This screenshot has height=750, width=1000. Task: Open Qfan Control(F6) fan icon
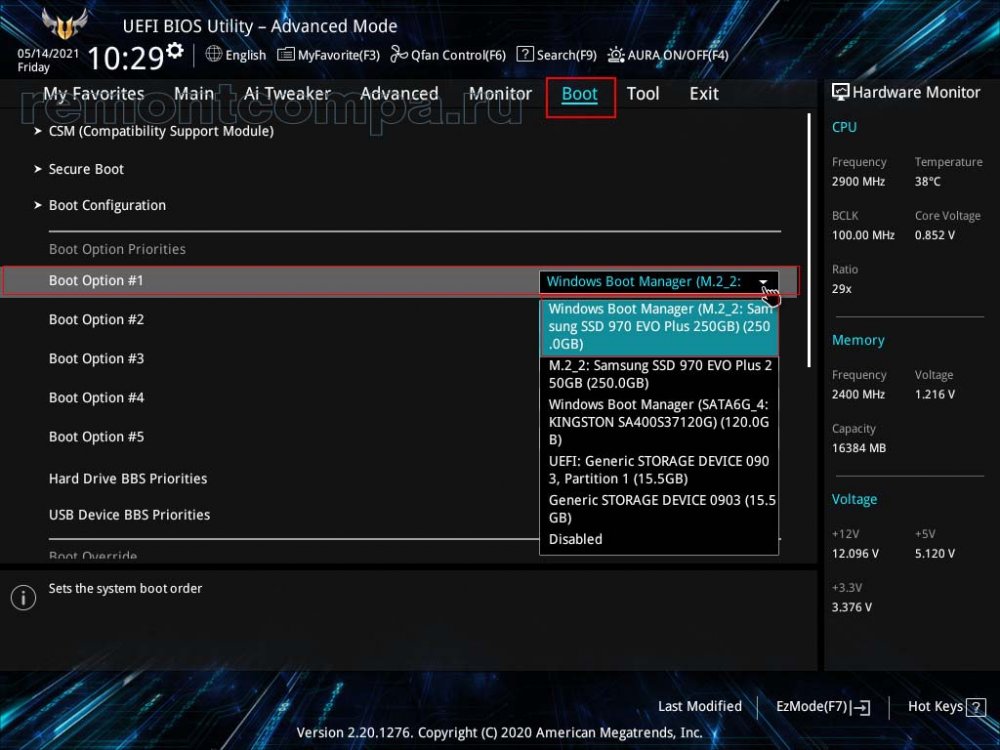click(x=399, y=55)
